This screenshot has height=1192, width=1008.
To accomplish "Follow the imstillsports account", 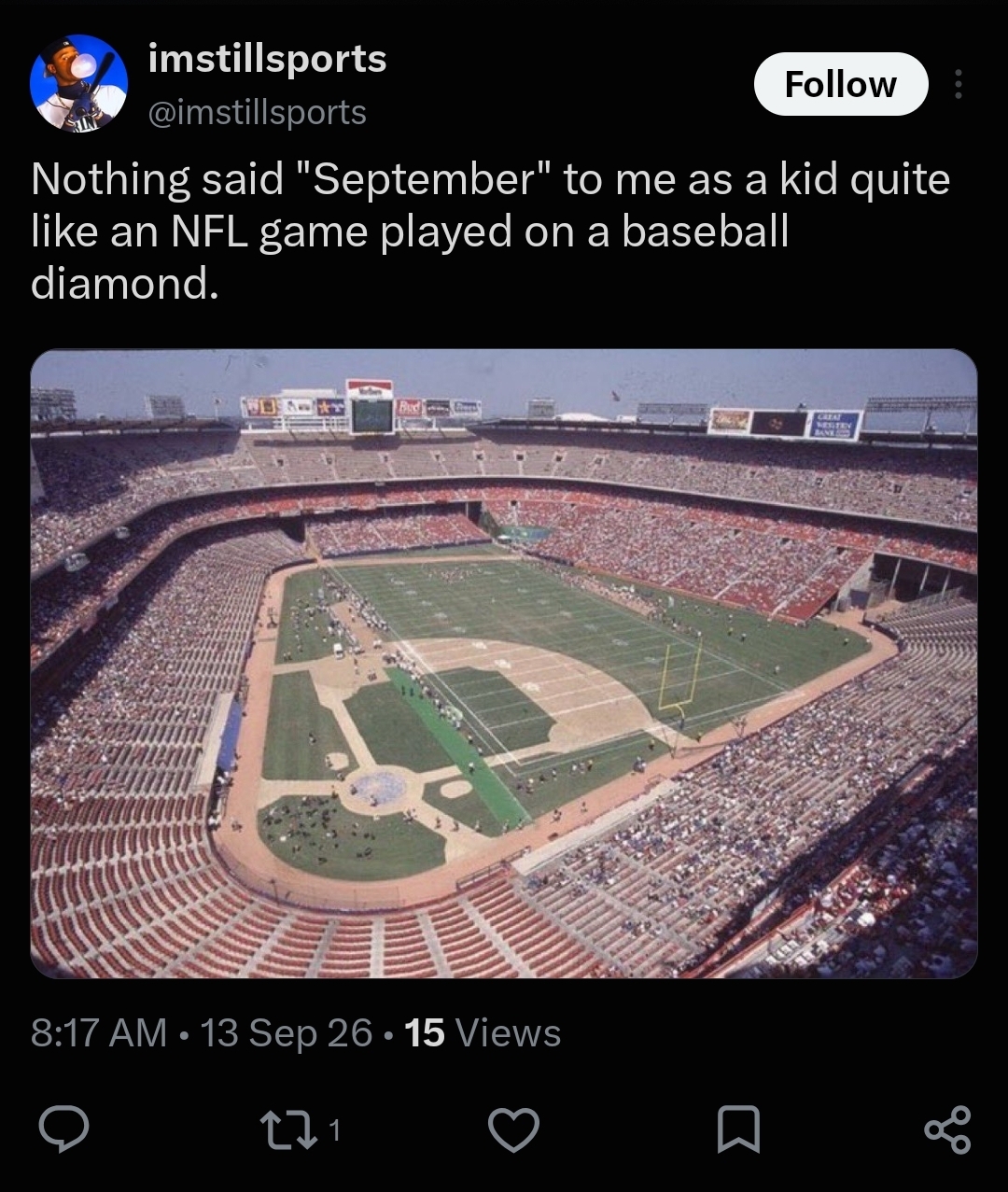I will pos(841,84).
